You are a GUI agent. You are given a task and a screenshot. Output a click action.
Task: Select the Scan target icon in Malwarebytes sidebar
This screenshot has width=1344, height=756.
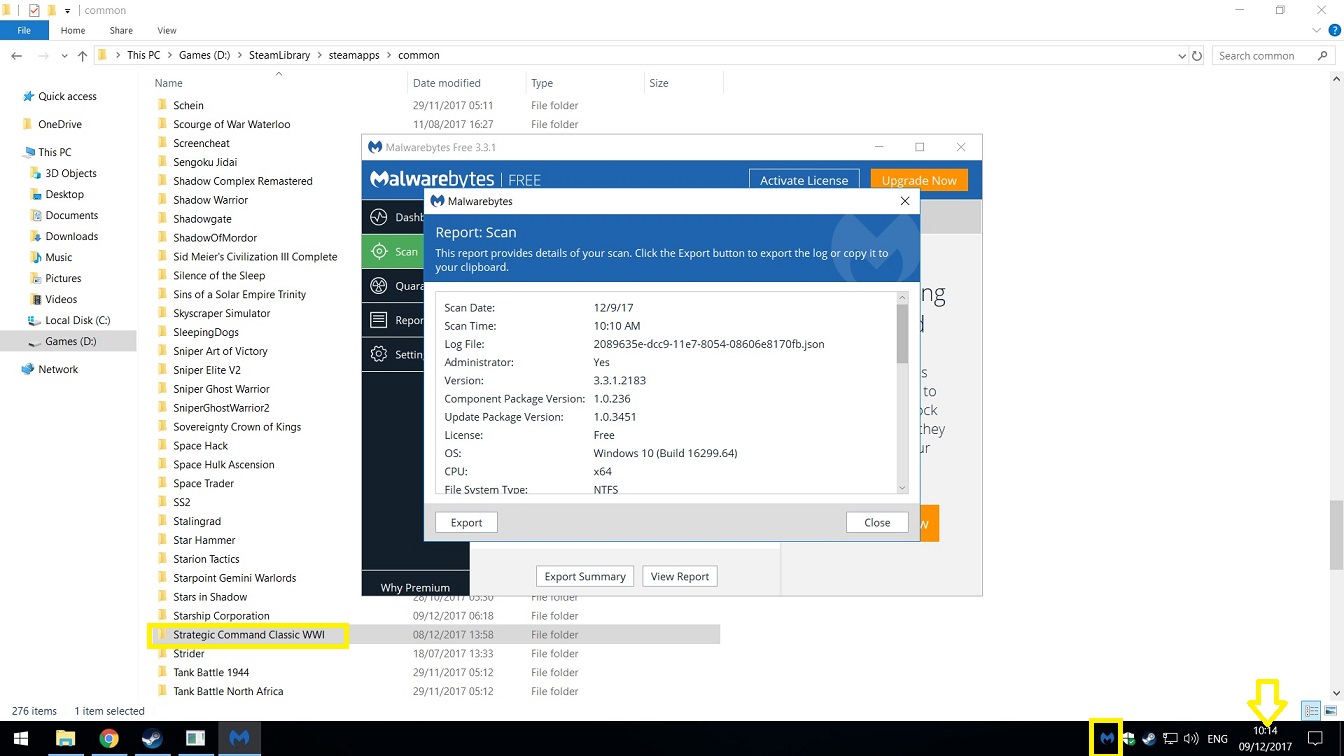click(379, 252)
